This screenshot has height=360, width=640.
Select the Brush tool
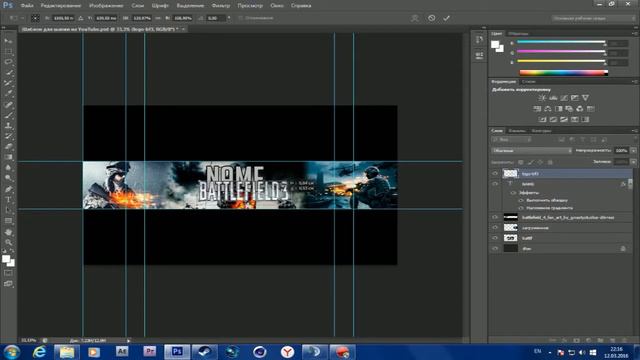[8, 115]
